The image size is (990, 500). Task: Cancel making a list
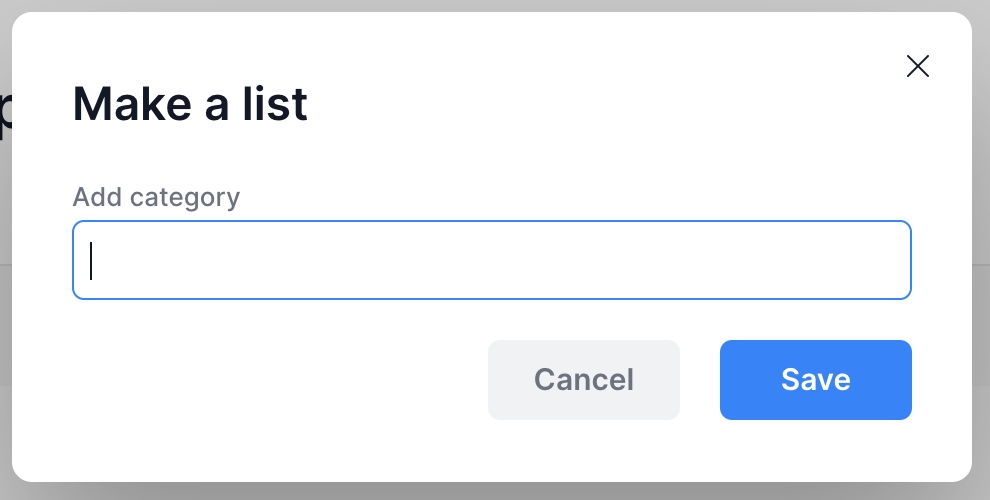click(x=583, y=380)
